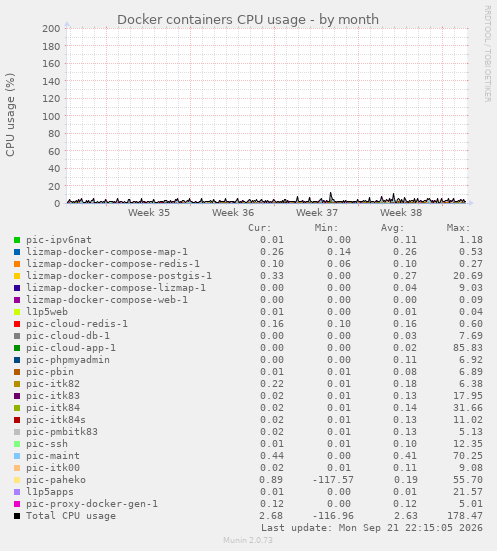Click the Week 37 axis label
Image resolution: width=497 pixels, height=551 pixels.
[x=317, y=213]
